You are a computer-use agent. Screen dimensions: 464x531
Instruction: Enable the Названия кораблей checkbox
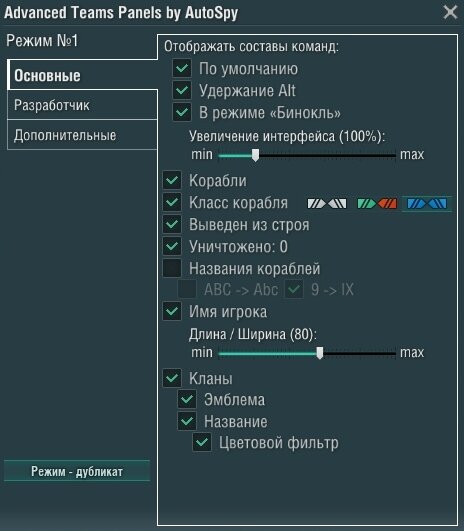point(172,268)
